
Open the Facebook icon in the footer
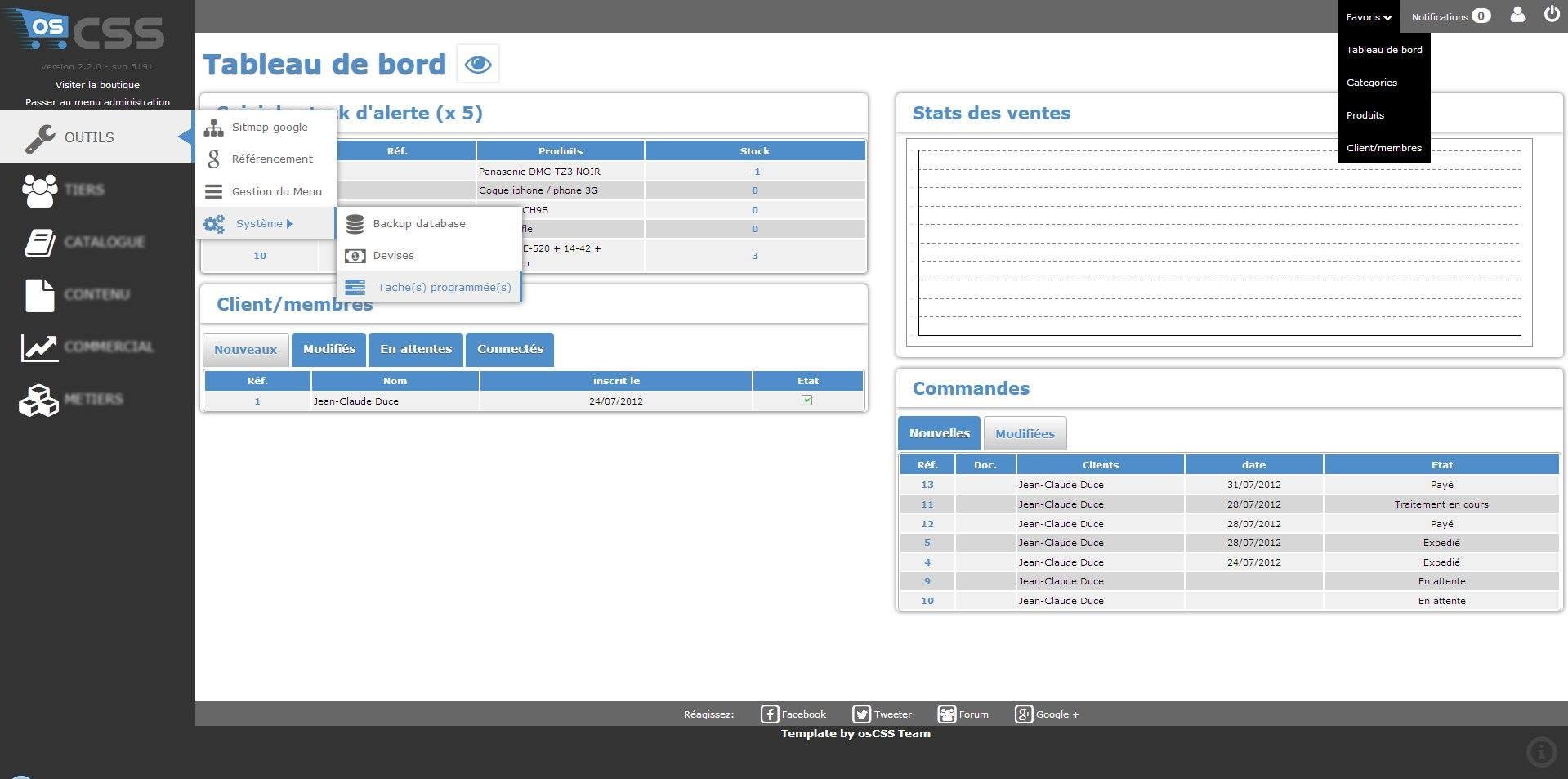(x=769, y=714)
